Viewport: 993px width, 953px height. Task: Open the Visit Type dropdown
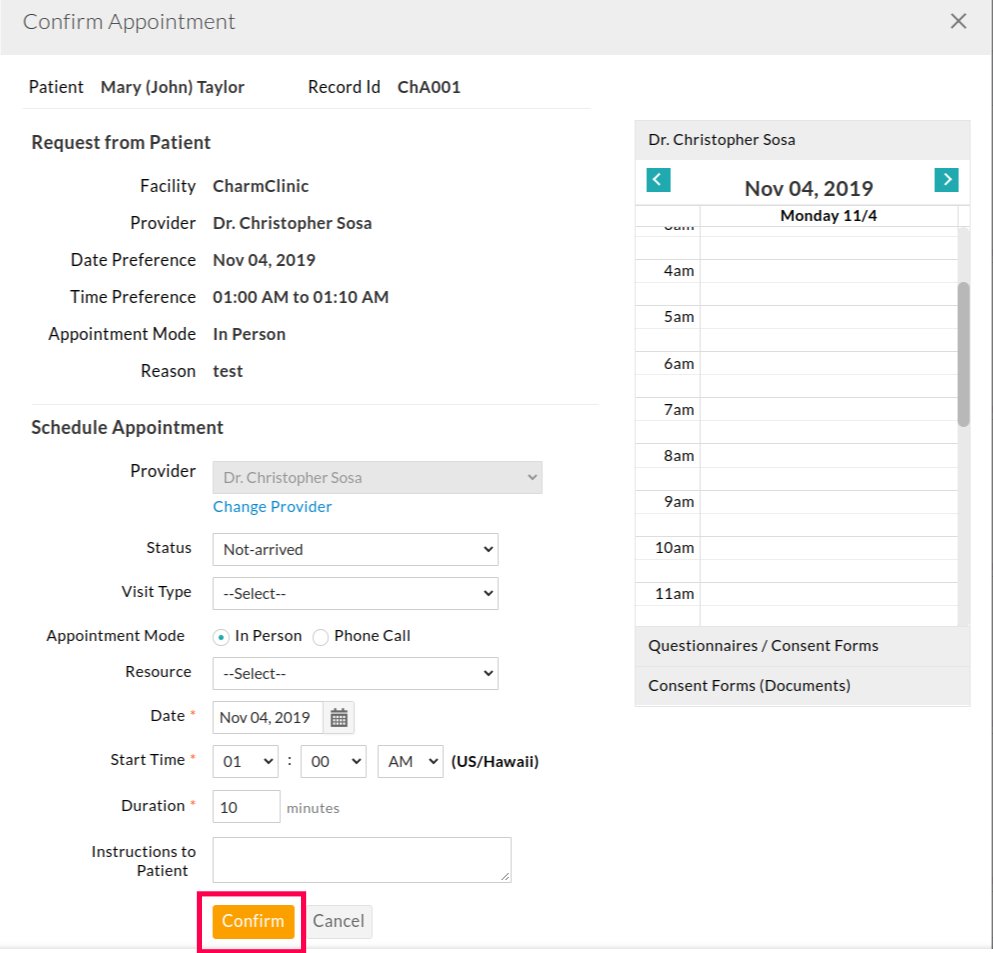tap(355, 593)
